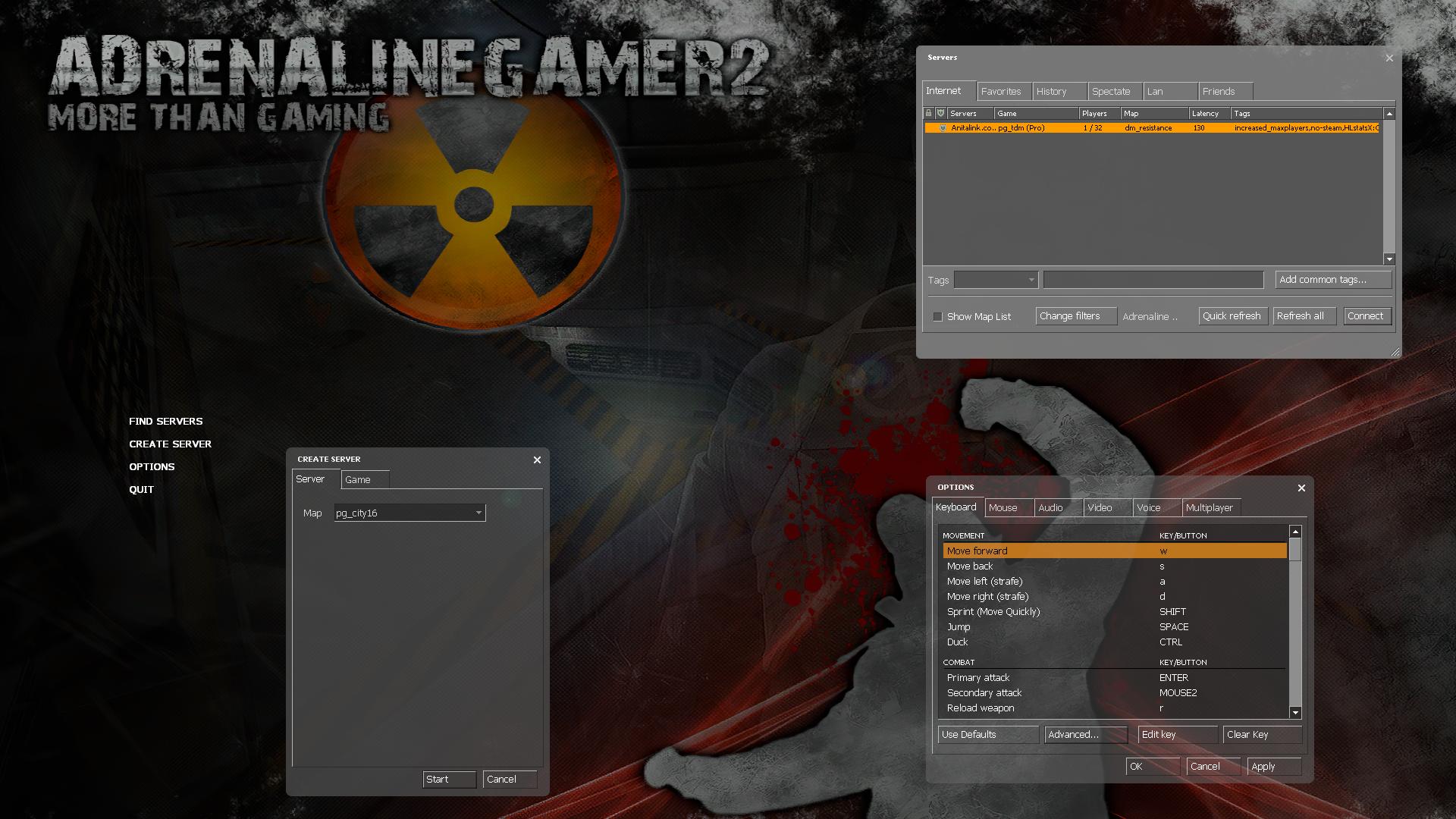
Task: Select the Game tab in Create Server
Action: pos(365,480)
